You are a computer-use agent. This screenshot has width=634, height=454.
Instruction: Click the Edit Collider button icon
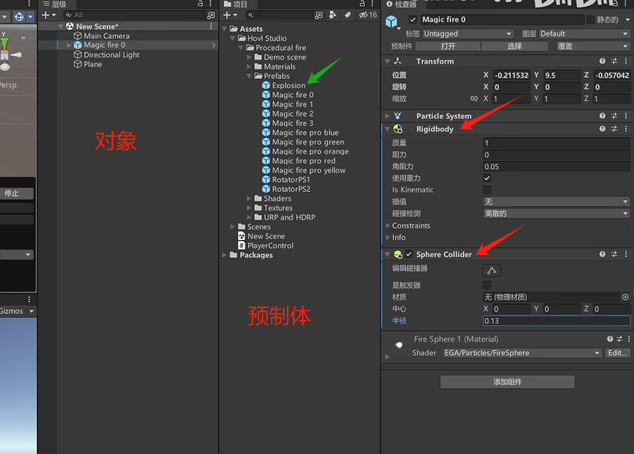[x=492, y=270]
